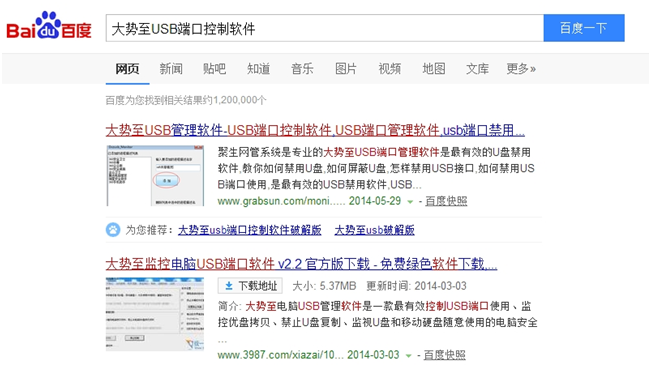Click suggestion 大势至usb破解版

point(374,230)
